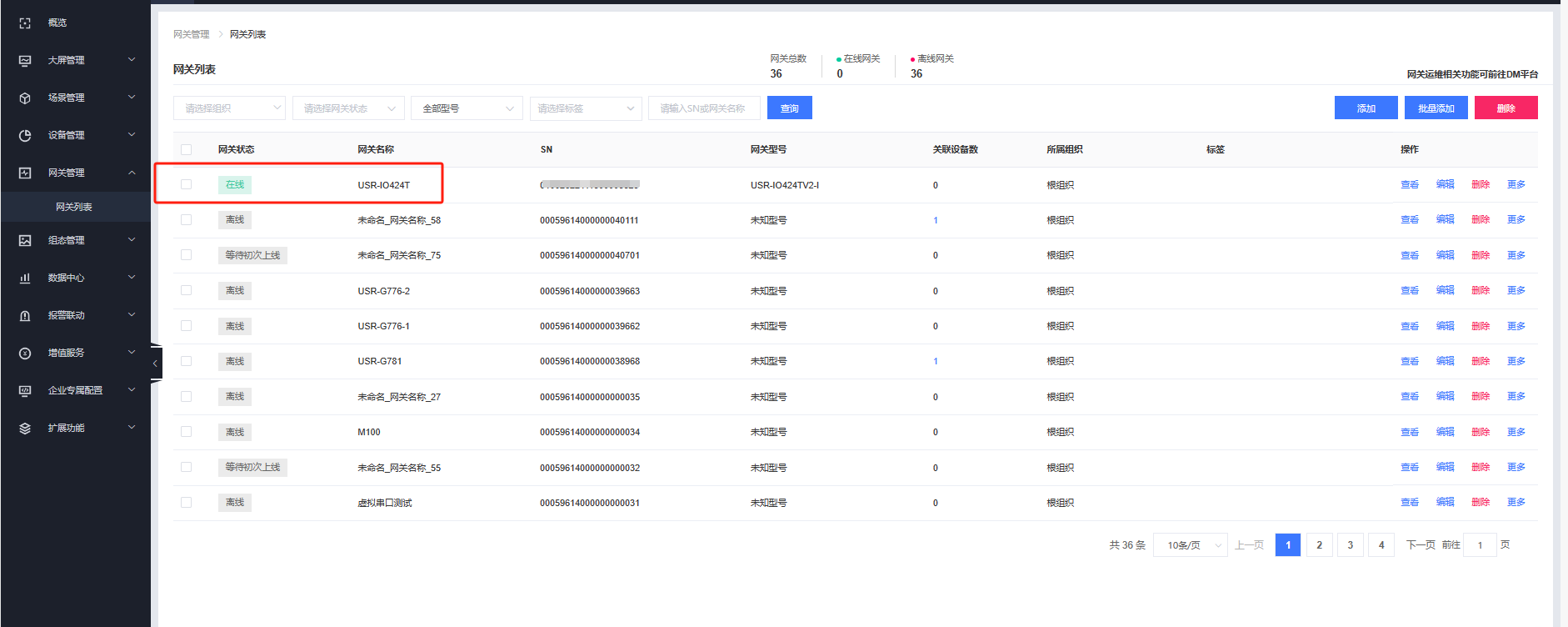
Task: Select the checkbox for the M100 gateway
Action: point(186,432)
